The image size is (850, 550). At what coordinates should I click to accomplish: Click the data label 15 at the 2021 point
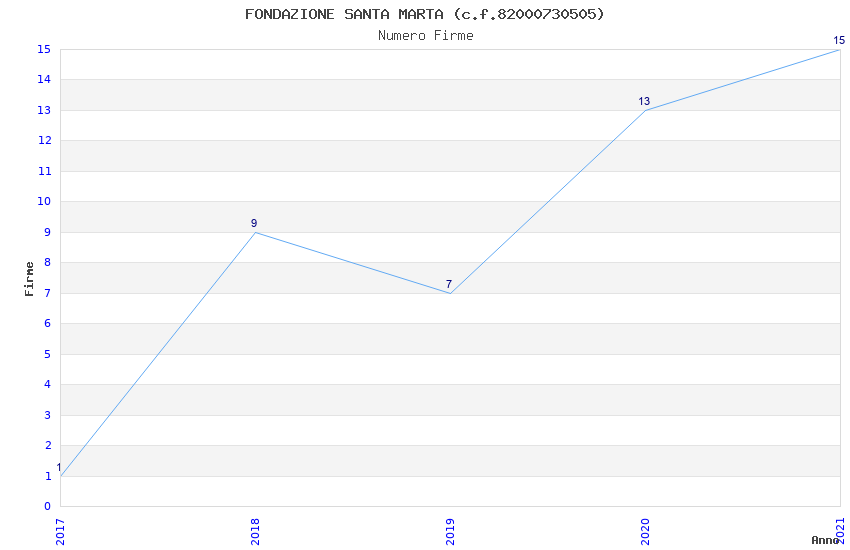pyautogui.click(x=839, y=41)
